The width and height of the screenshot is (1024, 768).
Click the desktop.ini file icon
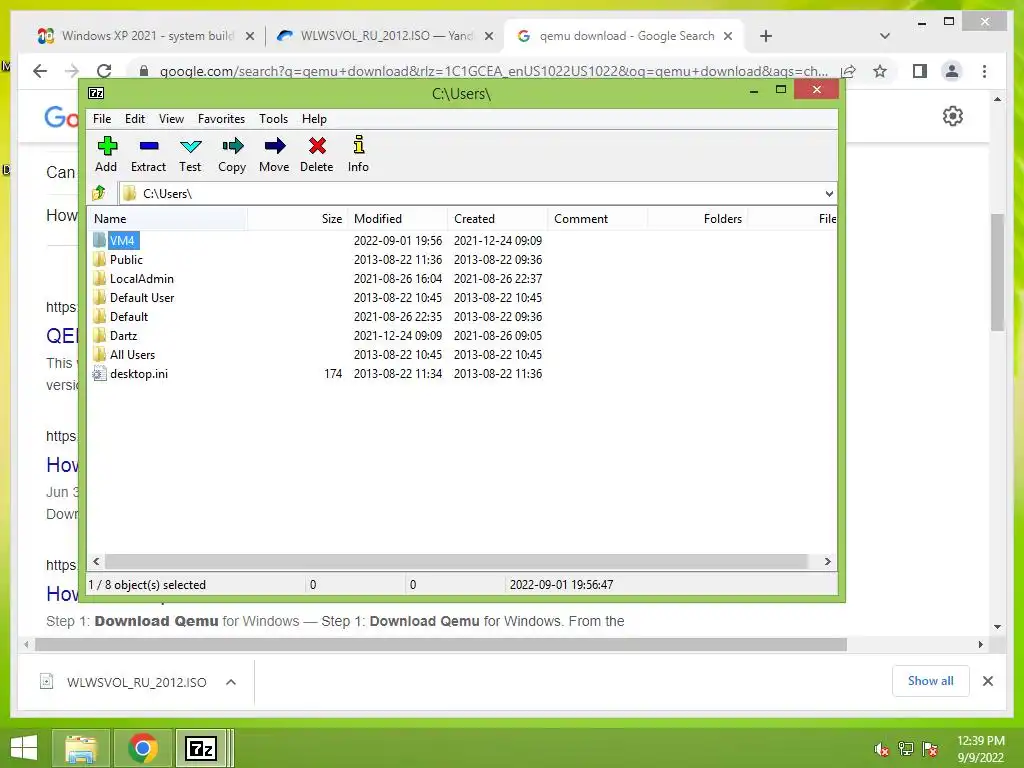(99, 374)
